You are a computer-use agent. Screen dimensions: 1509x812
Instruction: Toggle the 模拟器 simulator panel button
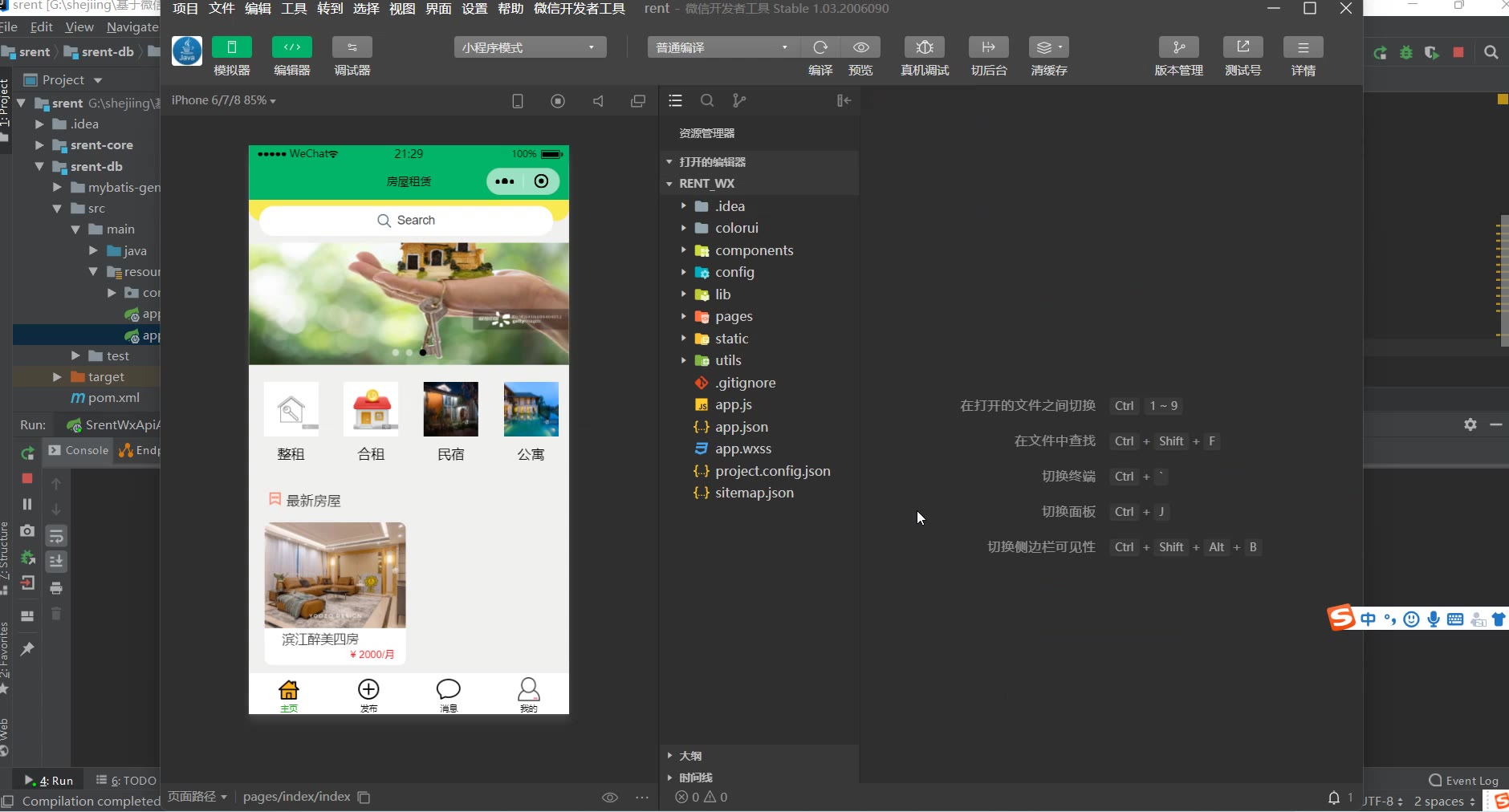point(231,47)
